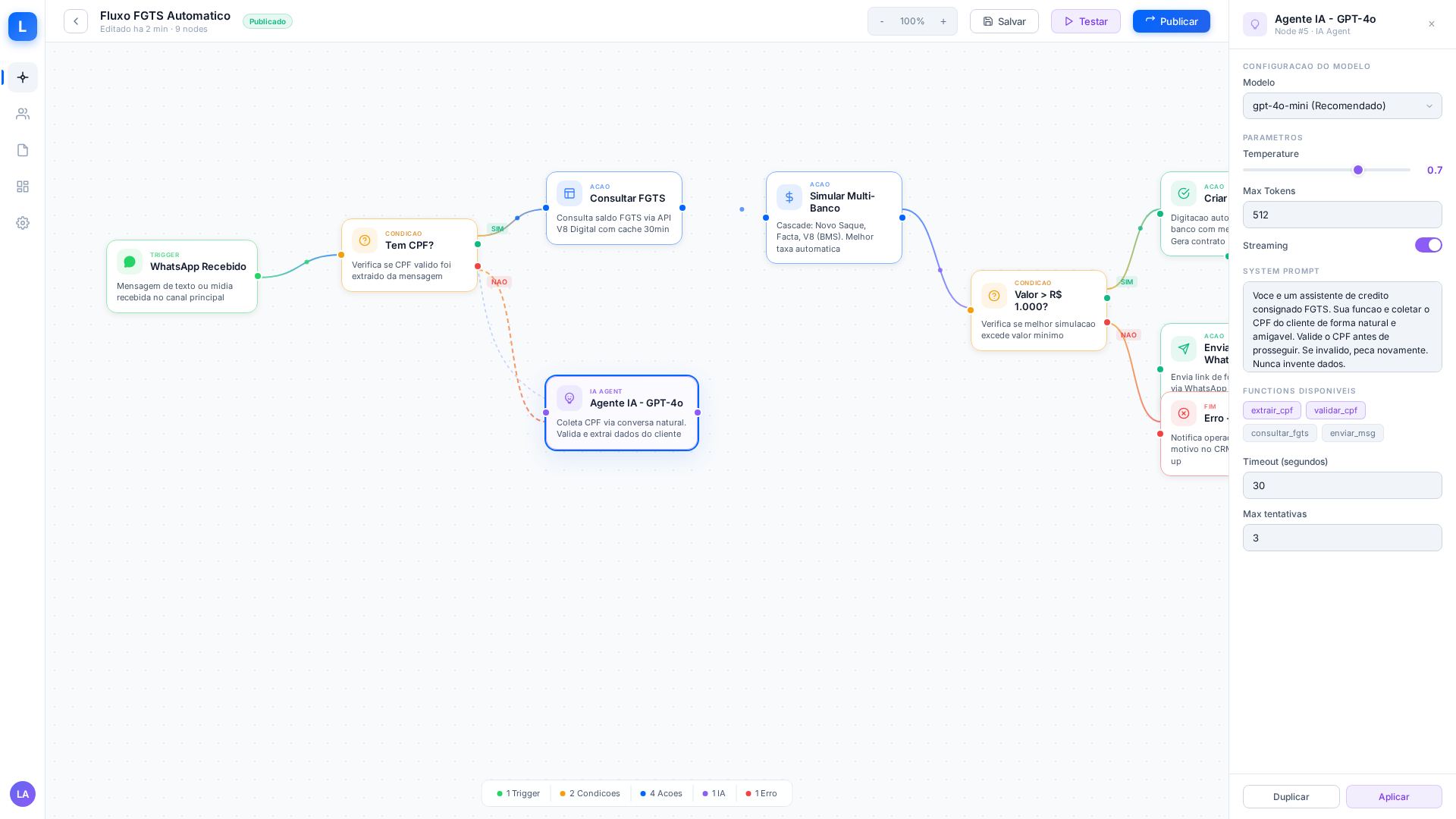This screenshot has height=819, width=1456.
Task: Click the green checkmark icon on the Criar action node
Action: 1184,193
